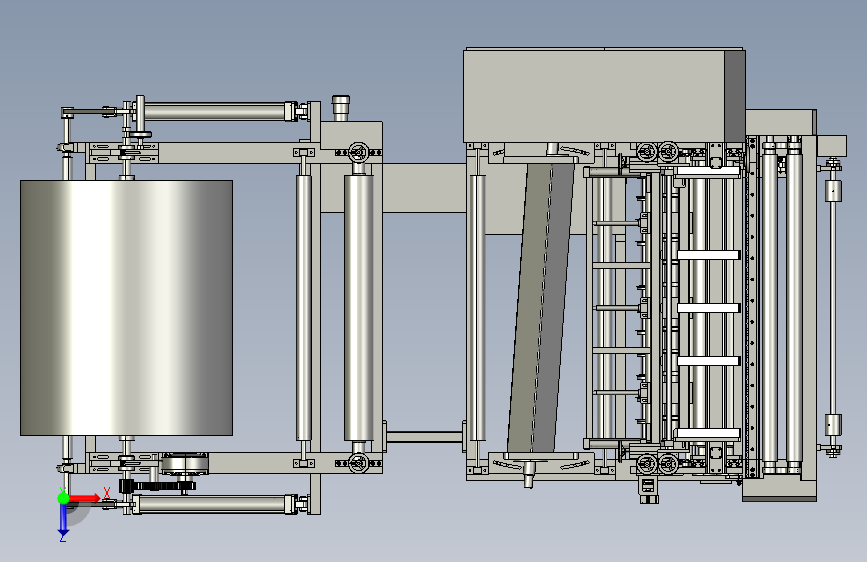Select the thick vertical guide roller
This screenshot has height=562, width=867.
pyautogui.click(x=359, y=308)
